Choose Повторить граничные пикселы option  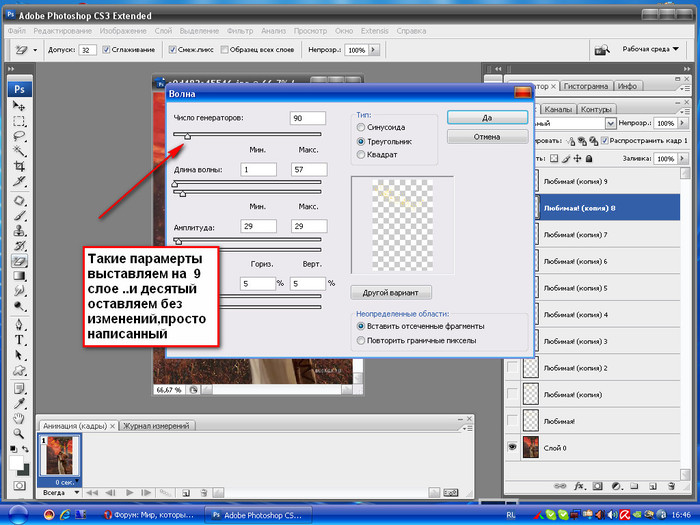click(361, 341)
